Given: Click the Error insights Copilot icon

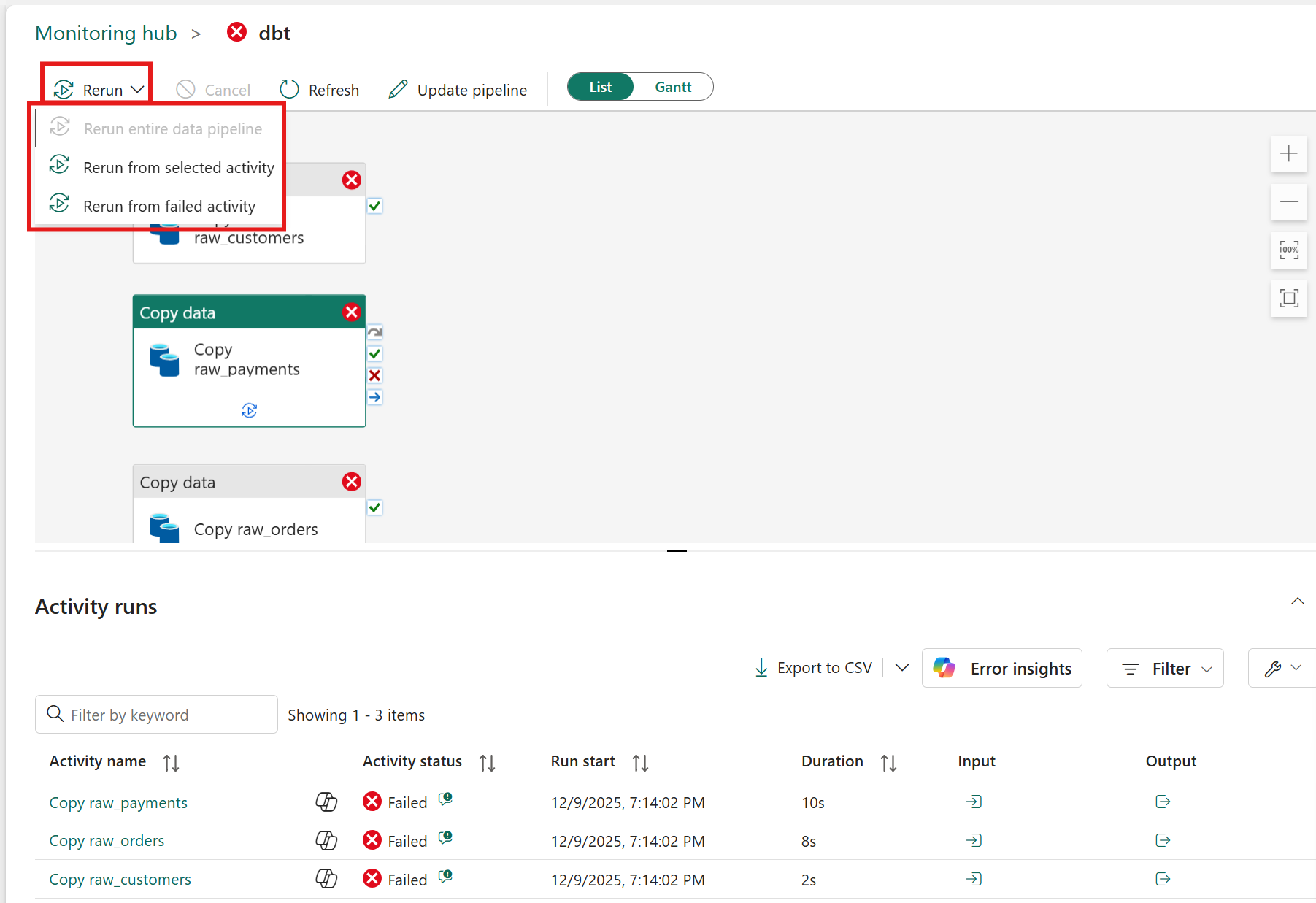Looking at the screenshot, I should (944, 668).
